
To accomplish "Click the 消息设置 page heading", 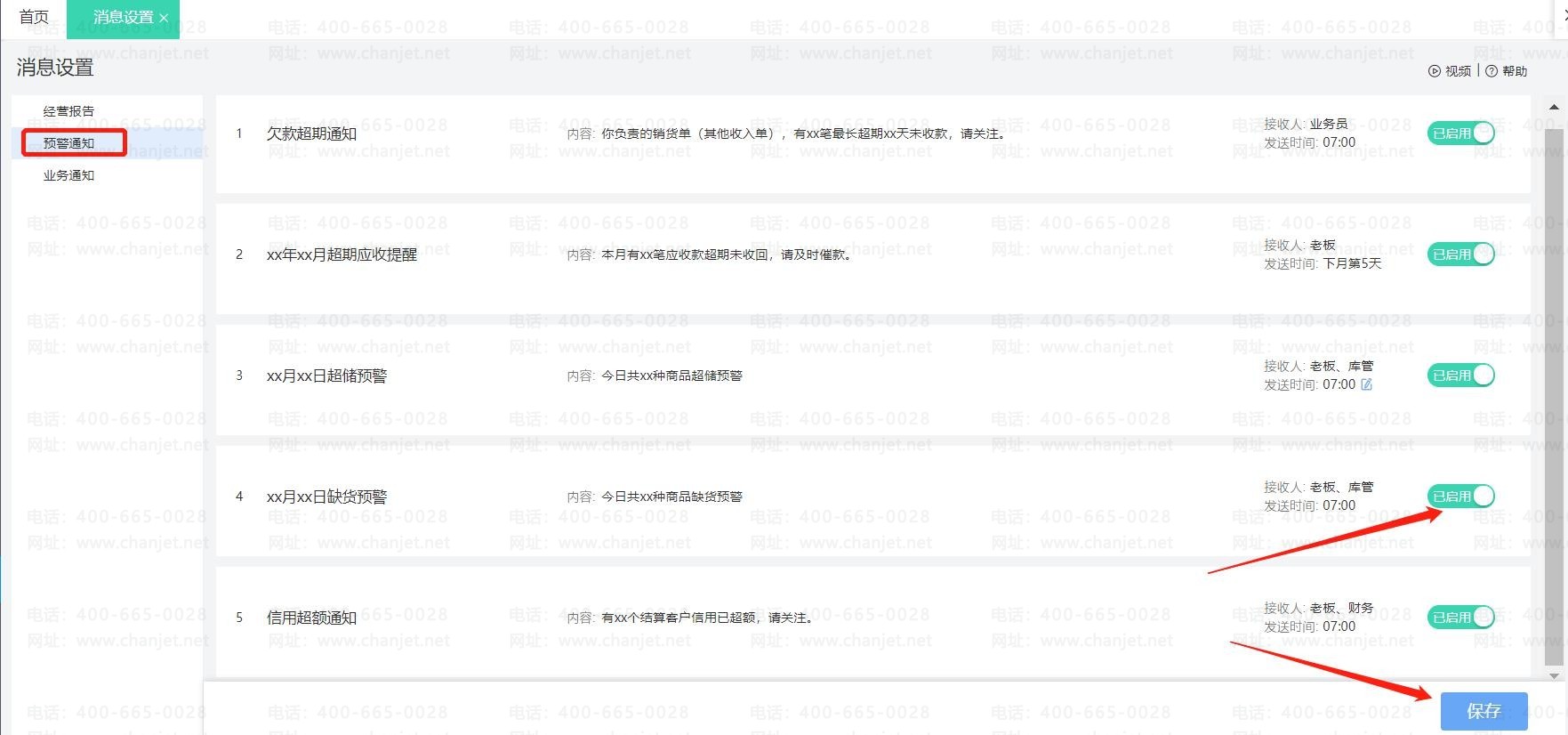I will pos(55,68).
